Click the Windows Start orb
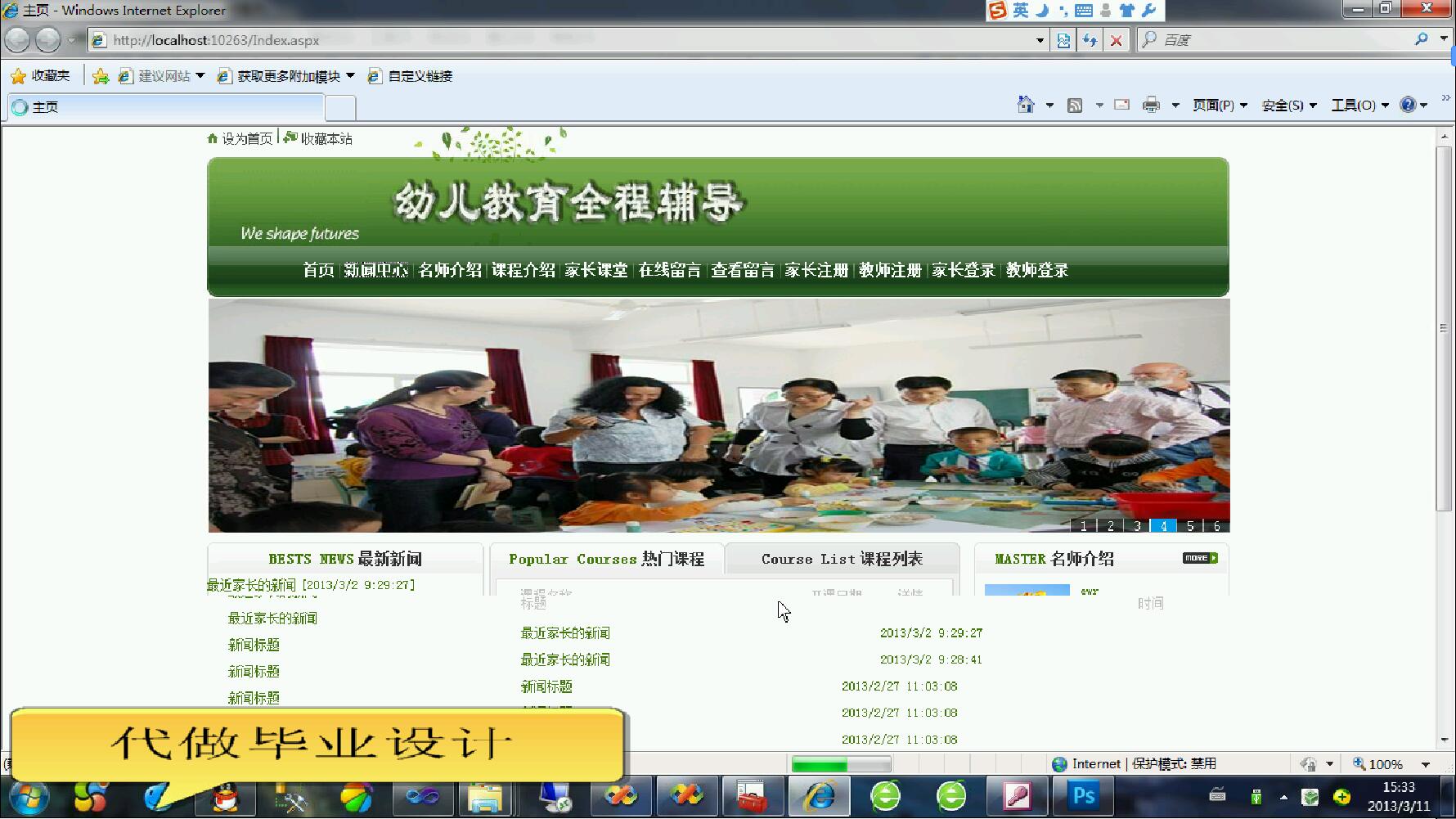The width and height of the screenshot is (1456, 819). 28,797
